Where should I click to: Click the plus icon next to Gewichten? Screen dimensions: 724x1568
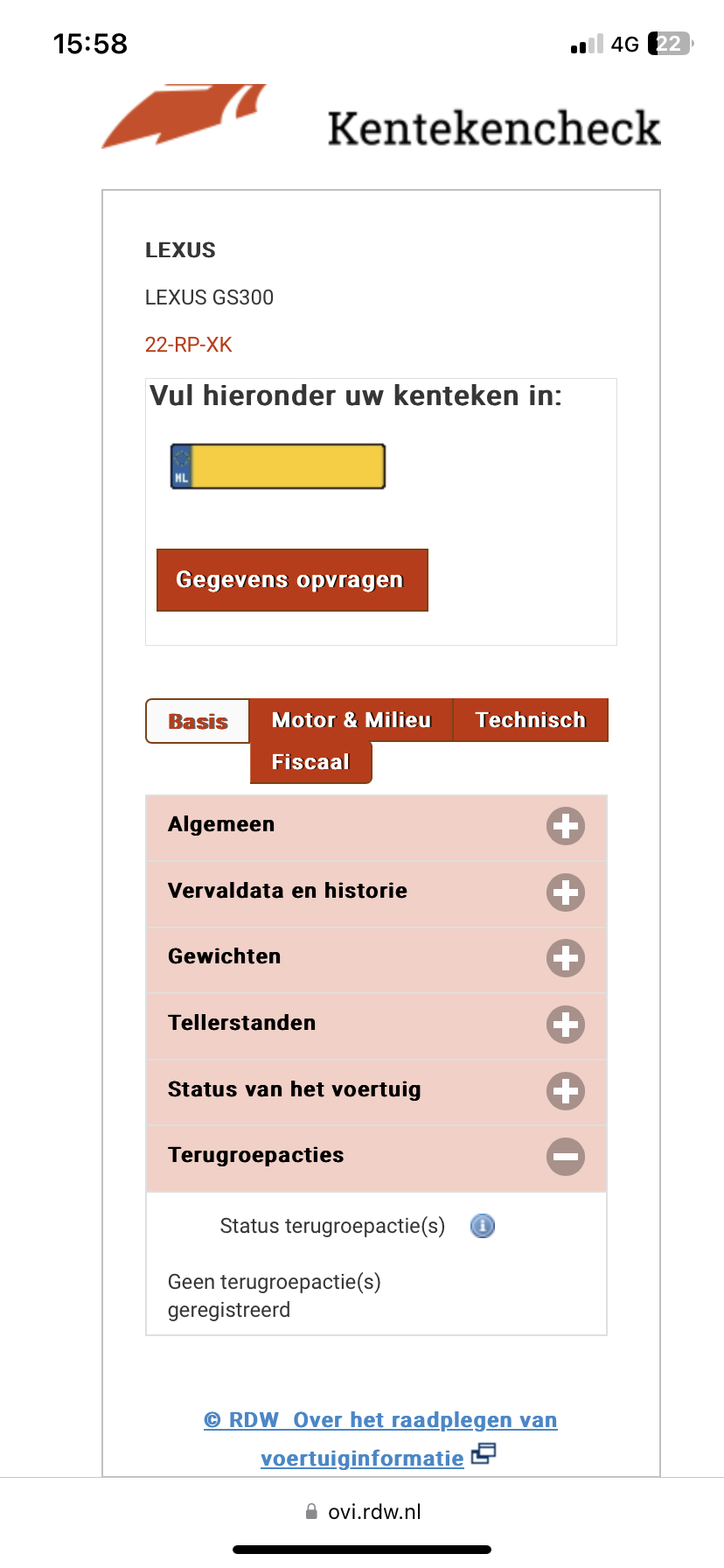click(x=565, y=958)
